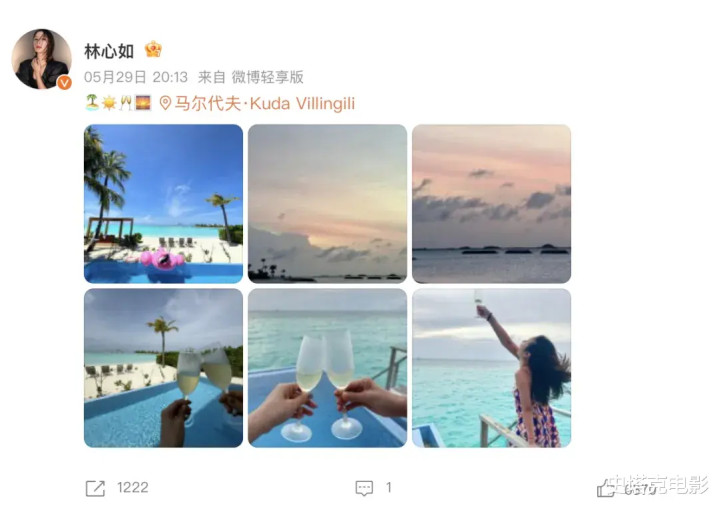Click the comment count 1
The image size is (719, 508).
pyautogui.click(x=388, y=487)
